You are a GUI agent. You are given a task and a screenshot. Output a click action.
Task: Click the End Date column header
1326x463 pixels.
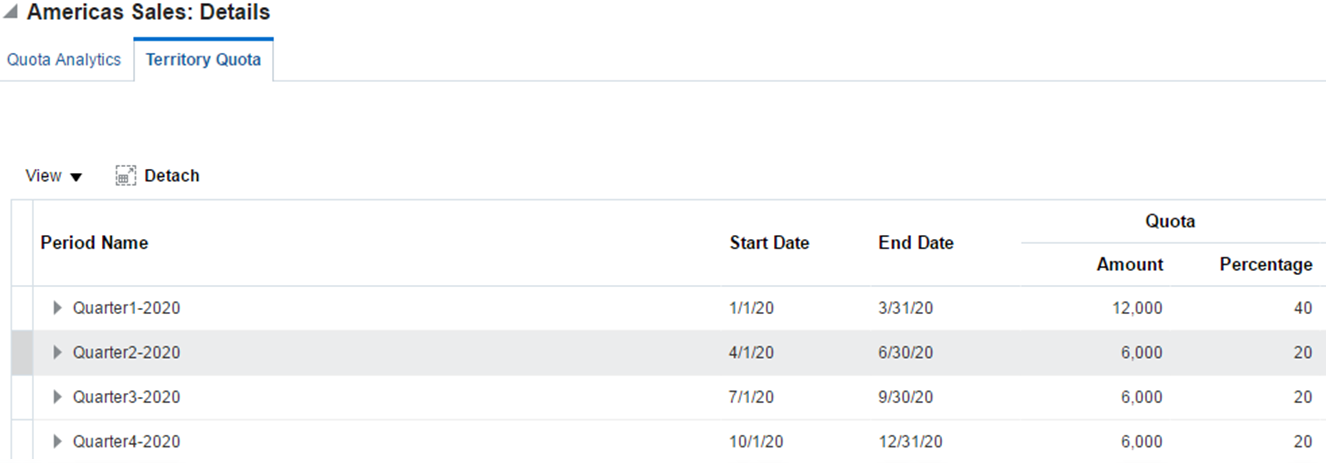[x=915, y=243]
